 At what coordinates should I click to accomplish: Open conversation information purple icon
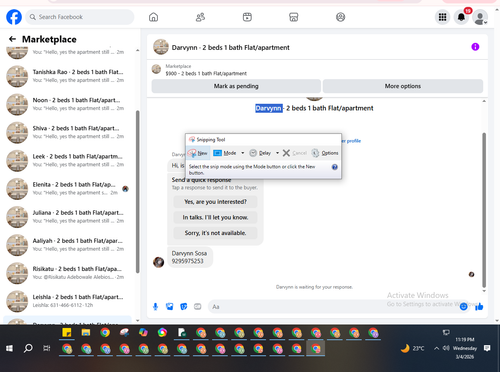475,47
